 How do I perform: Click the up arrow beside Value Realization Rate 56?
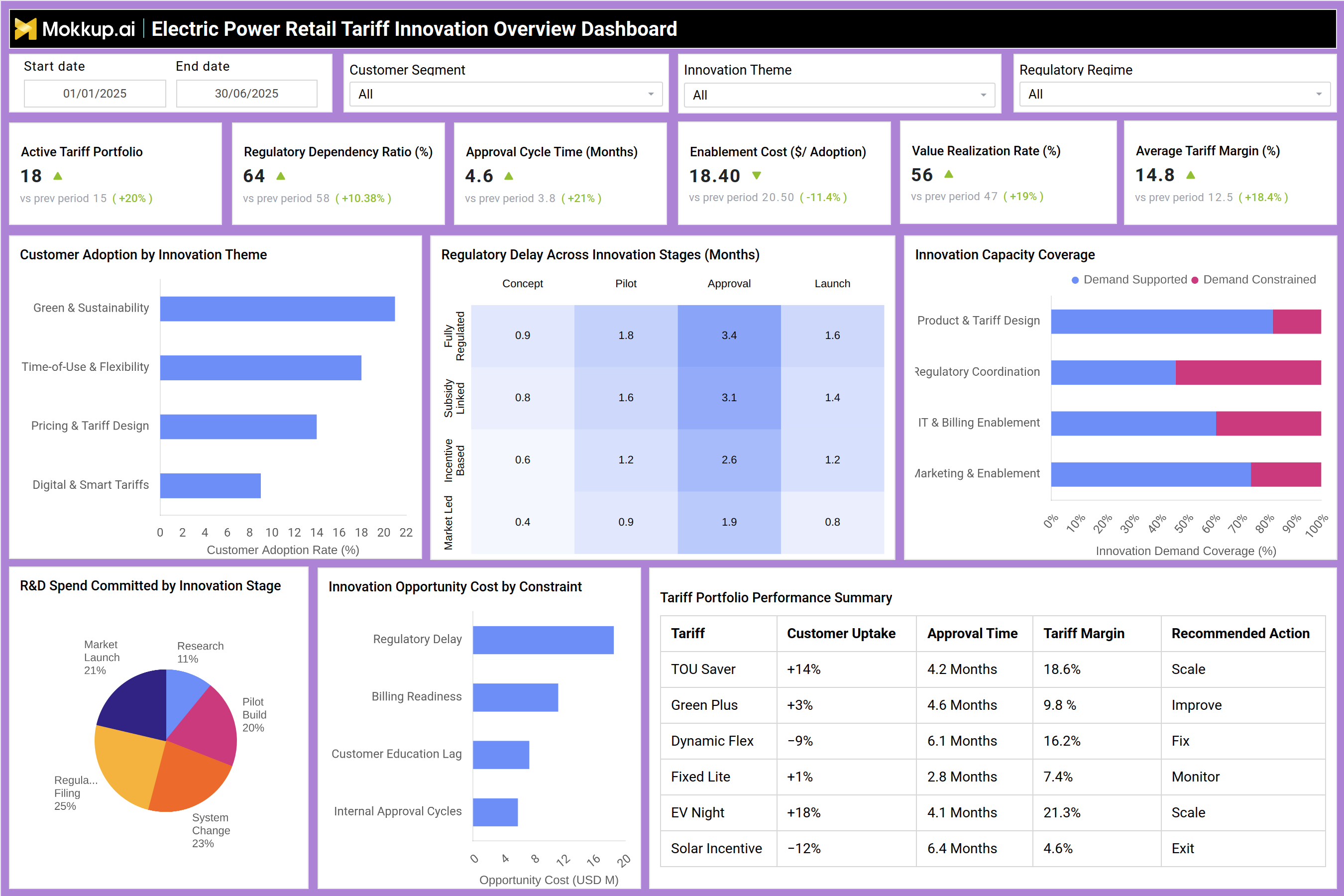click(x=949, y=174)
